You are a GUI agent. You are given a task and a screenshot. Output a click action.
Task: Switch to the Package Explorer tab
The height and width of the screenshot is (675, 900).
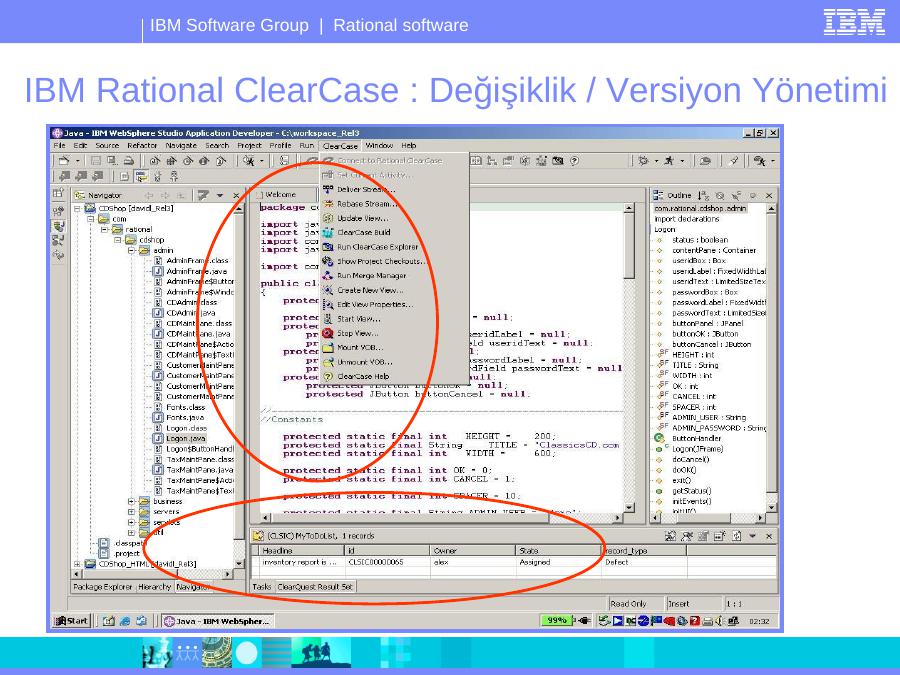pyautogui.click(x=103, y=587)
